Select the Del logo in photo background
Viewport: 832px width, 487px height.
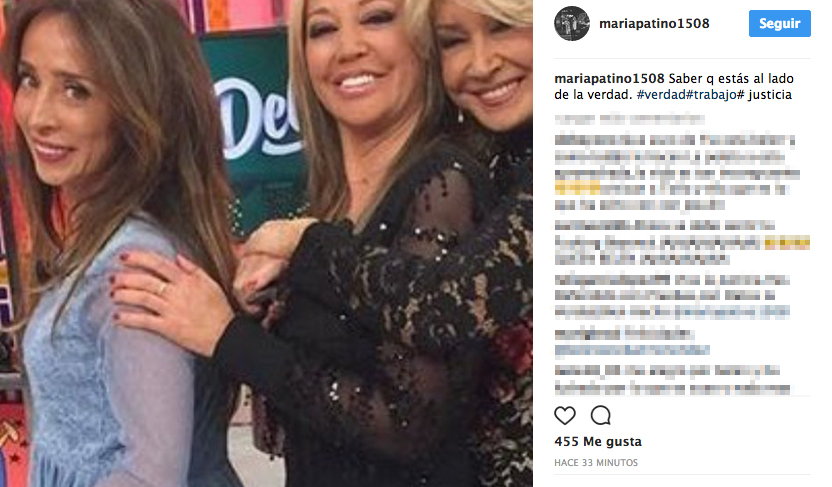pos(258,119)
